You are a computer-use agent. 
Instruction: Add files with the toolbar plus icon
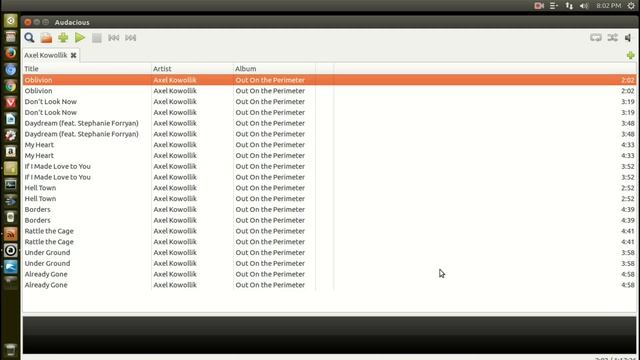(x=63, y=38)
